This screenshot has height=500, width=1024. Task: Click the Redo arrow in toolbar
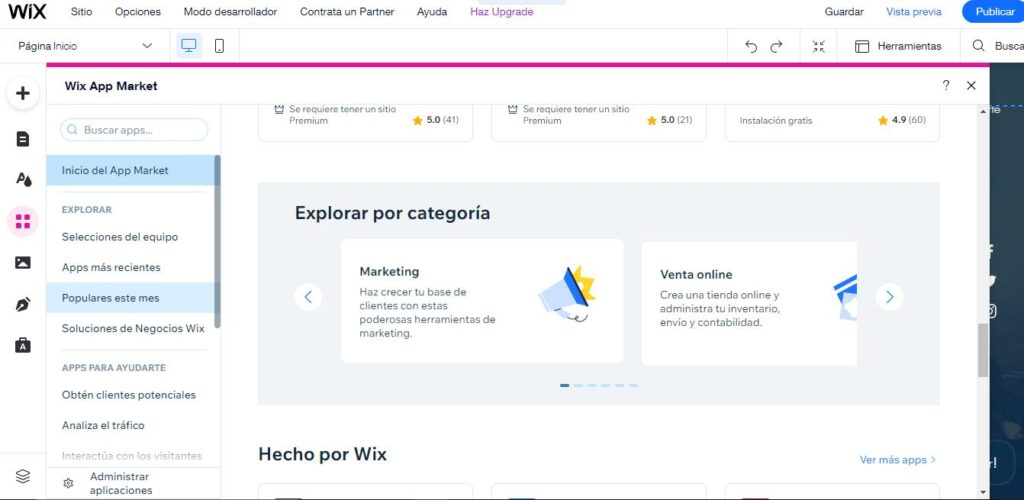(x=776, y=46)
